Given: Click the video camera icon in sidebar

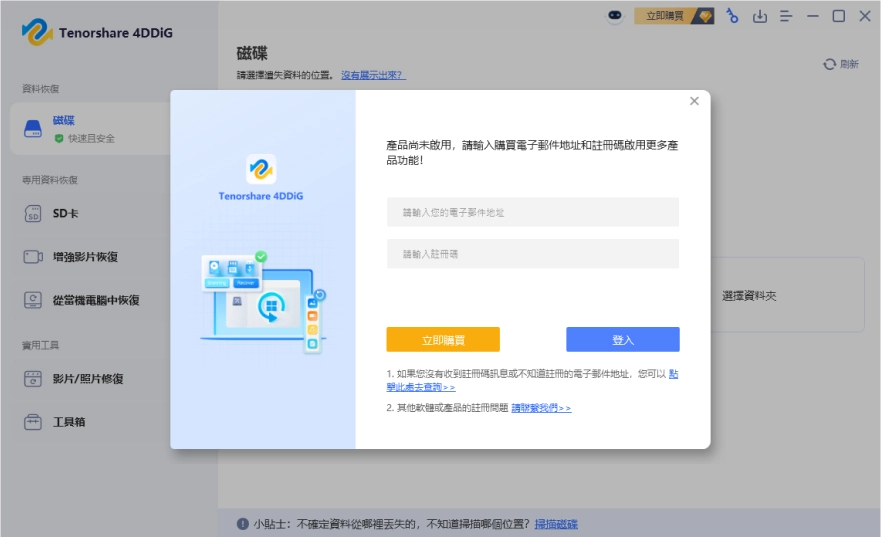Looking at the screenshot, I should click(33, 257).
